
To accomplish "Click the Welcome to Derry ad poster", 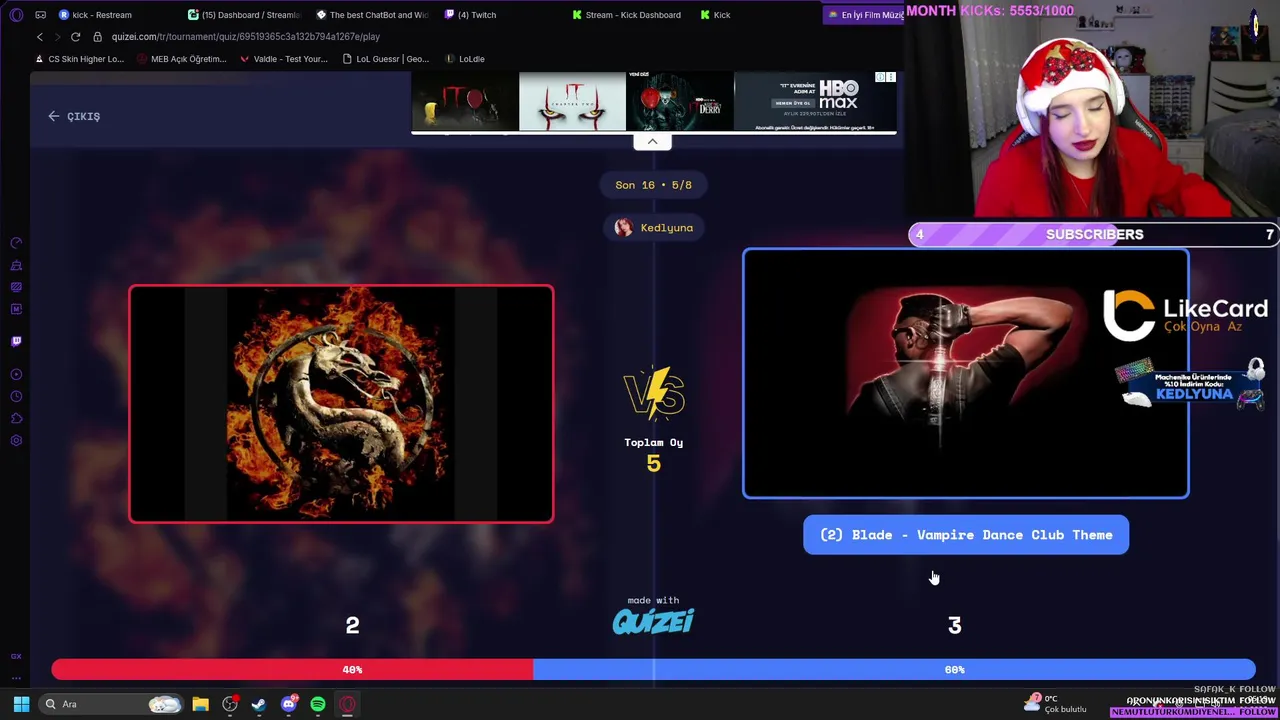I will (679, 102).
